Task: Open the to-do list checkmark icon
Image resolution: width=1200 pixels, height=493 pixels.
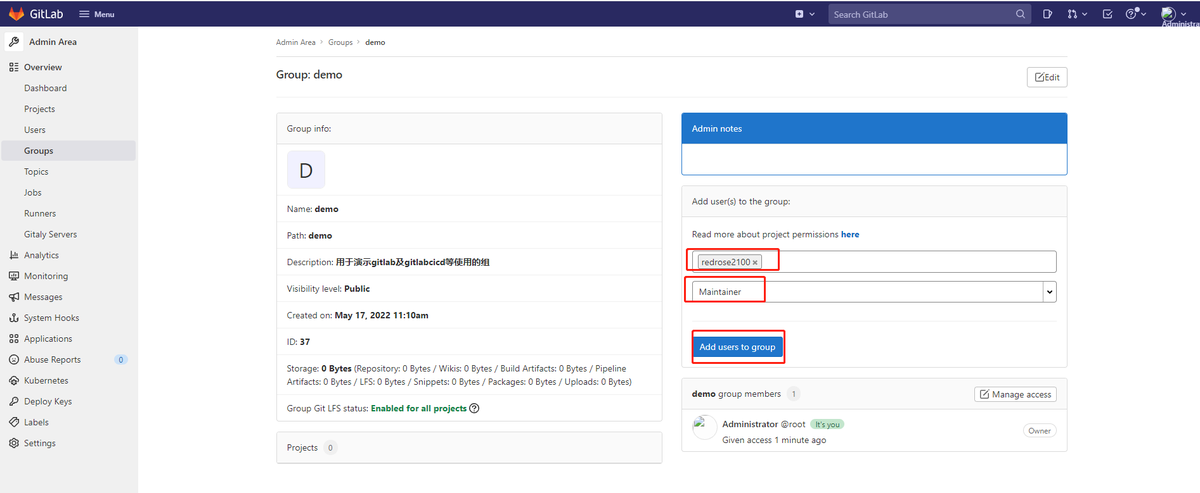Action: 1107,14
